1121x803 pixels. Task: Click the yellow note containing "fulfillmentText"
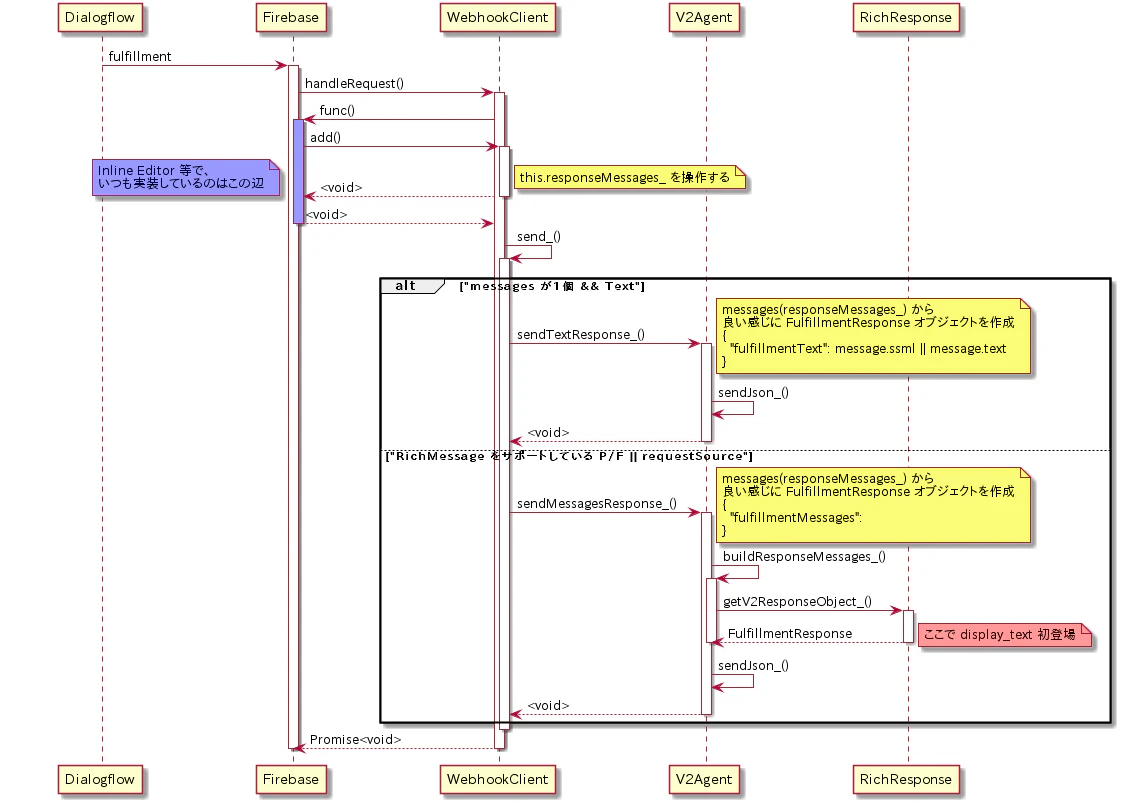tap(873, 336)
